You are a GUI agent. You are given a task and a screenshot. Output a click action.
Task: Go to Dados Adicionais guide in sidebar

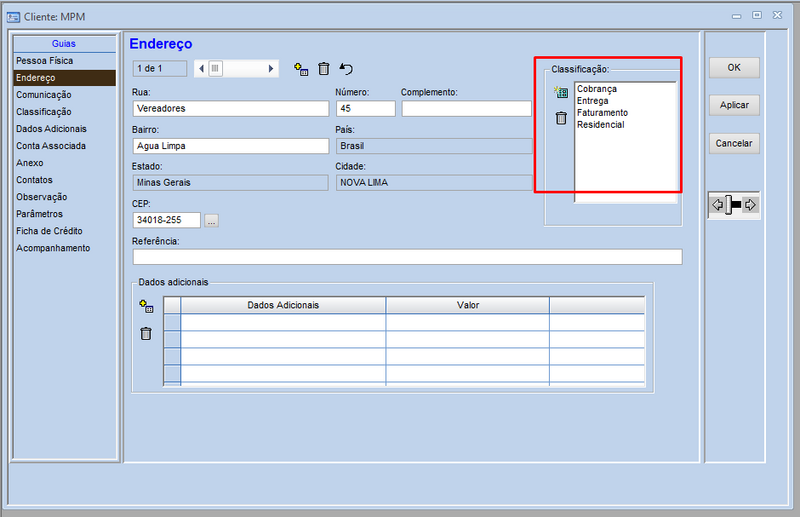tap(65, 129)
